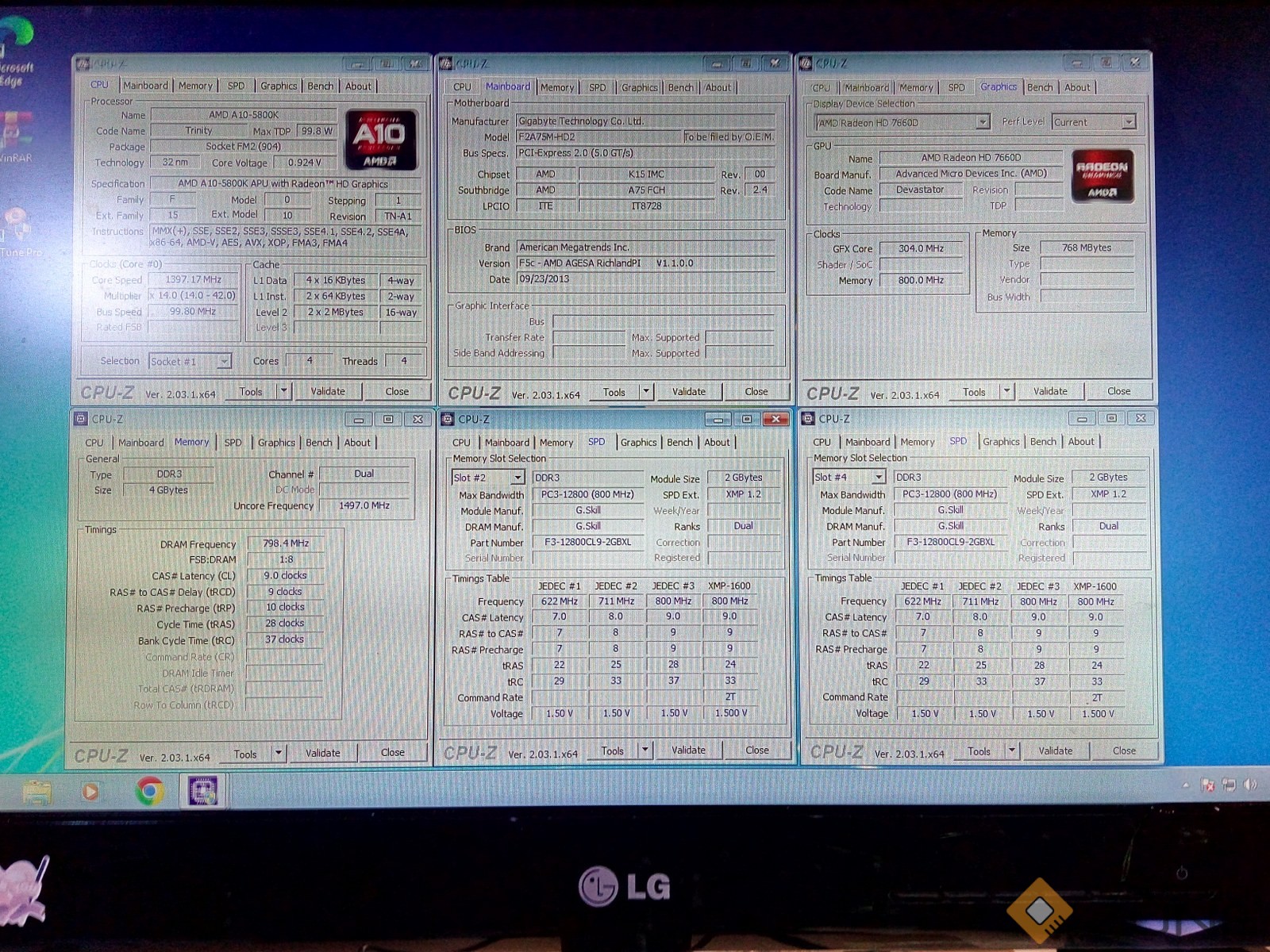The width and height of the screenshot is (1270, 952).
Task: Maximize the Memory tab CPU-Z window
Action: (x=388, y=419)
